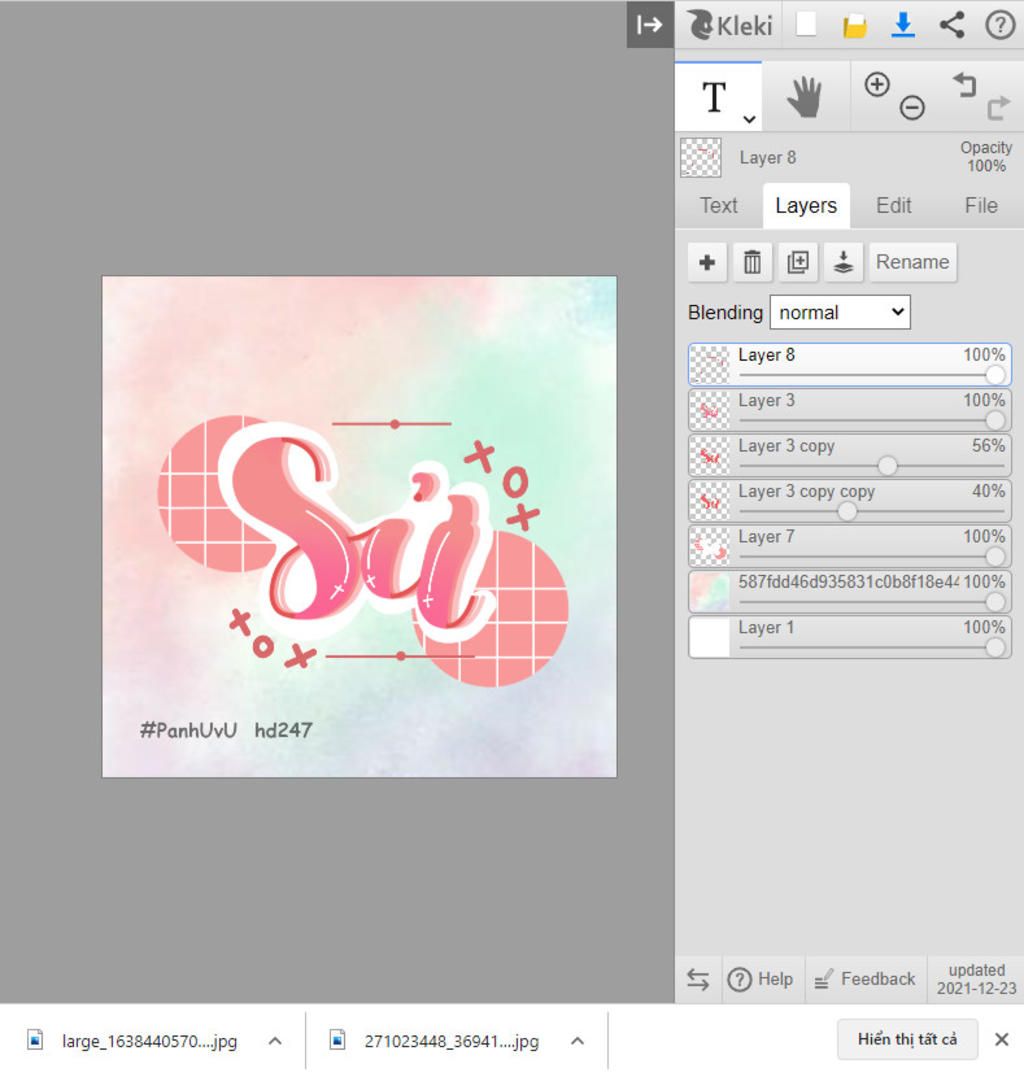
Task: Click the Rename button
Action: click(x=912, y=262)
